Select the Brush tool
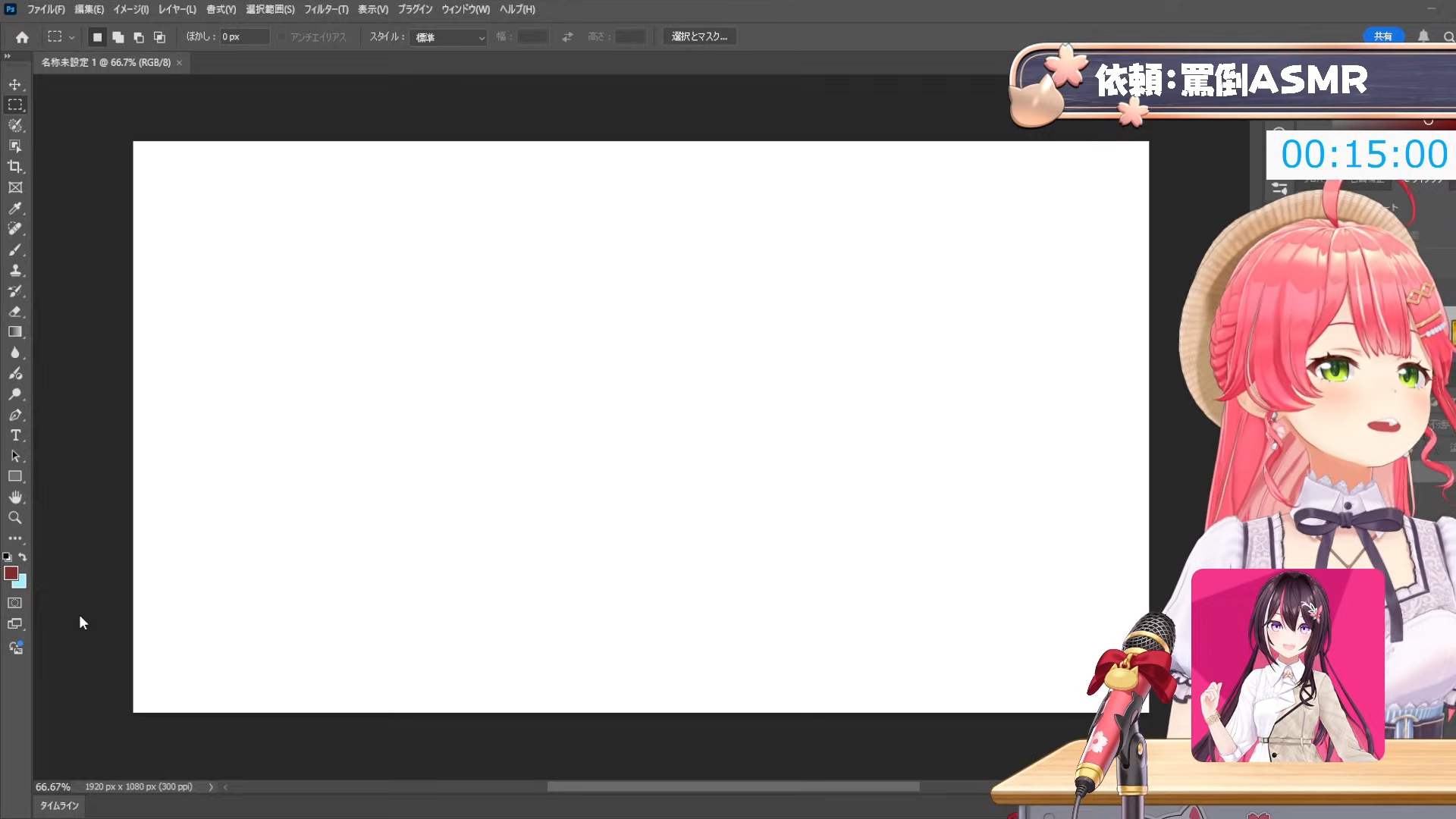Screen dimensions: 1456x819 click(x=15, y=249)
